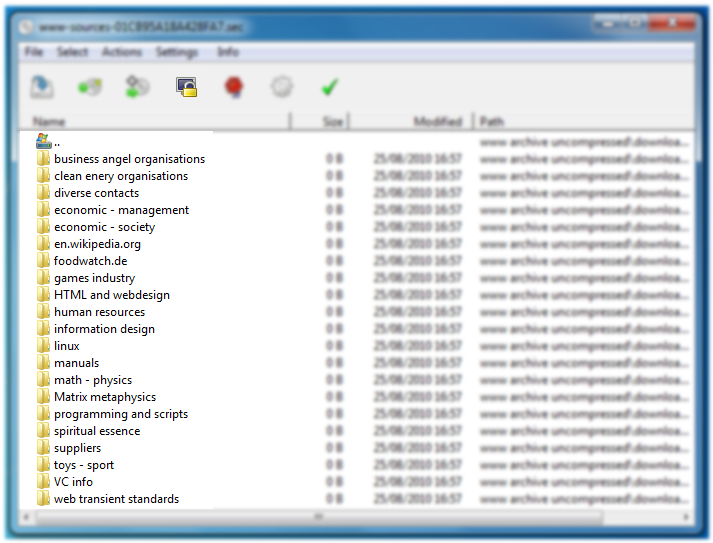Click the third toolbar icon with green dot
Image resolution: width=713 pixels, height=543 pixels.
click(x=137, y=87)
